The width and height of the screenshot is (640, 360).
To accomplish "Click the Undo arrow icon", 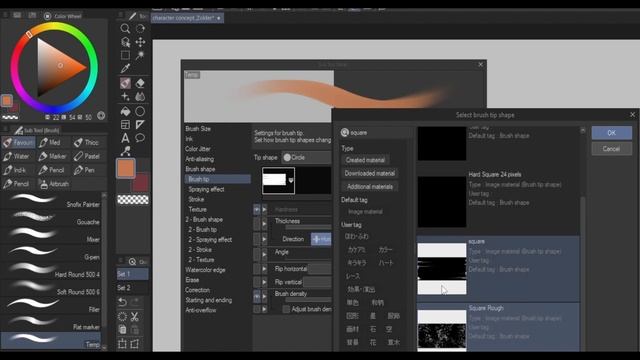I will pyautogui.click(x=122, y=302).
